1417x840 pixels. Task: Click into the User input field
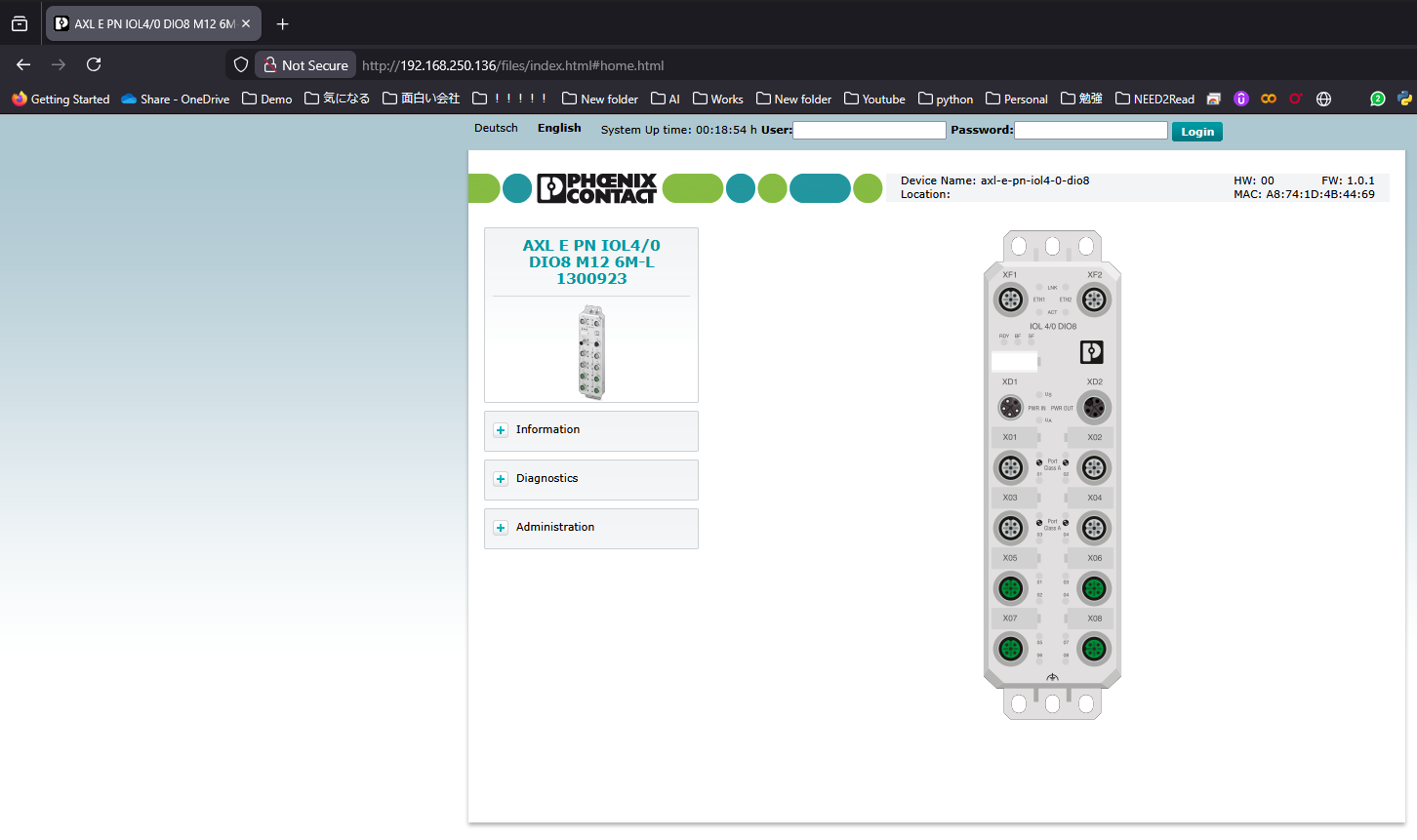click(869, 130)
